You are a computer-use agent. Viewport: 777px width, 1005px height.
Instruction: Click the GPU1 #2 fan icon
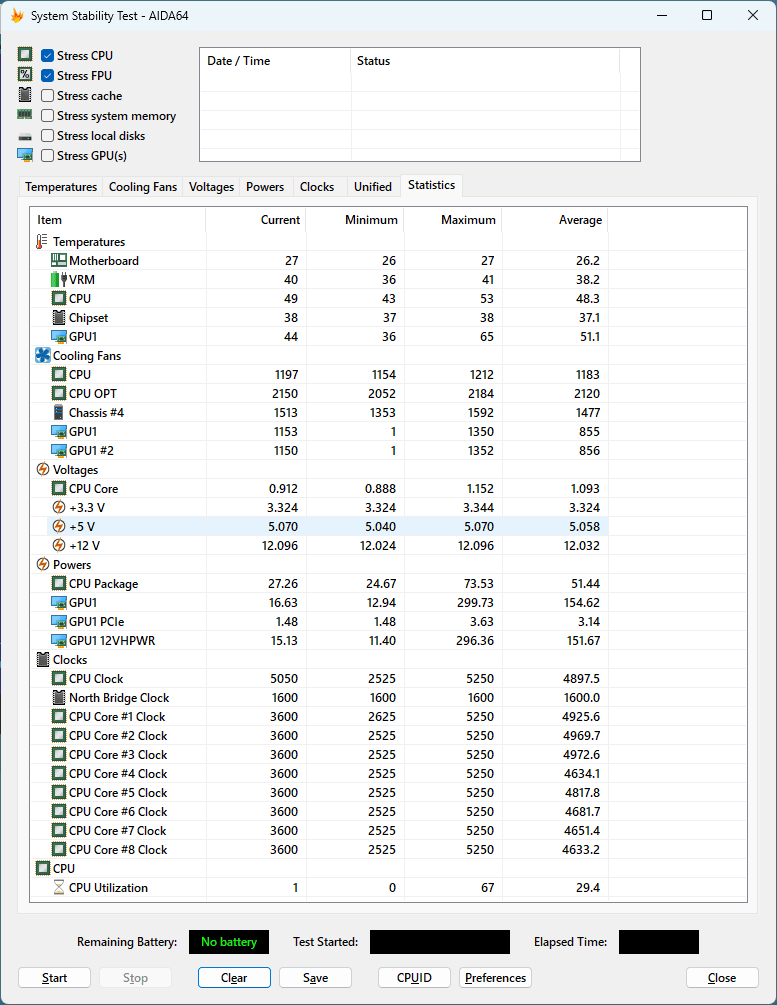59,451
